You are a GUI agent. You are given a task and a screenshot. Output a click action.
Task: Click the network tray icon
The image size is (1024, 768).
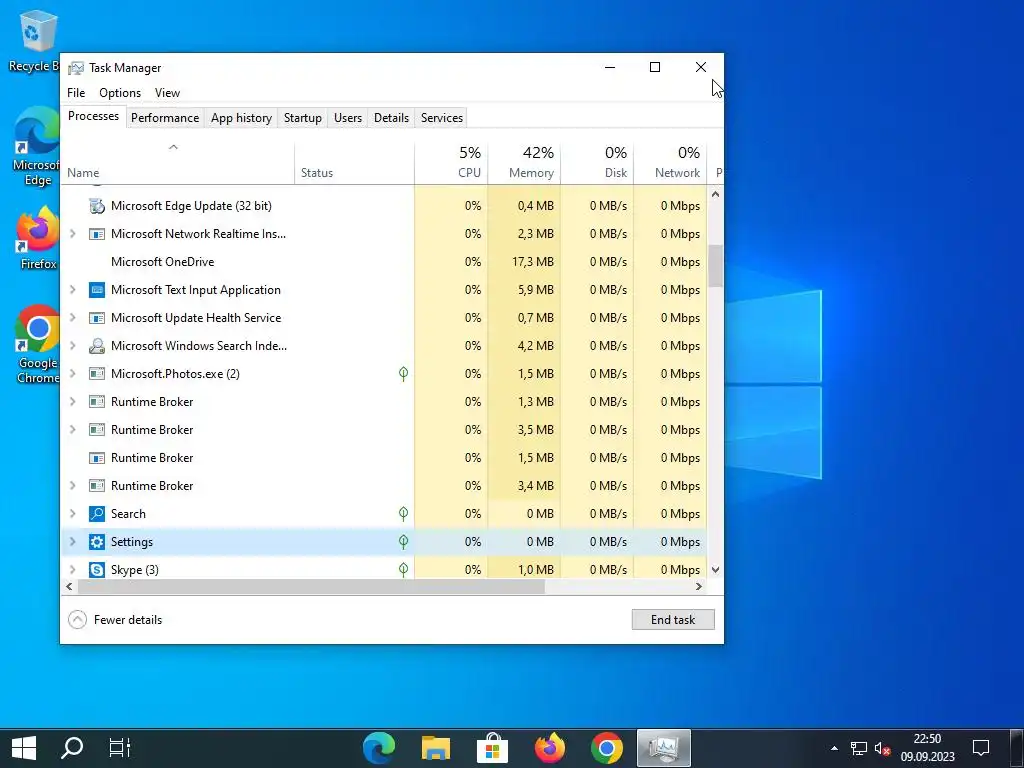pos(859,748)
